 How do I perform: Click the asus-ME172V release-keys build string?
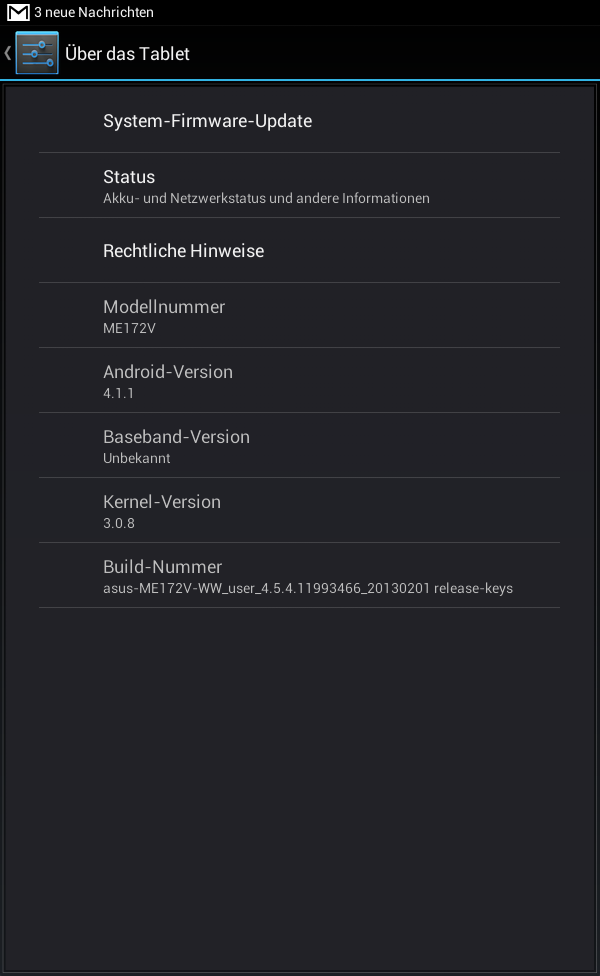point(308,588)
